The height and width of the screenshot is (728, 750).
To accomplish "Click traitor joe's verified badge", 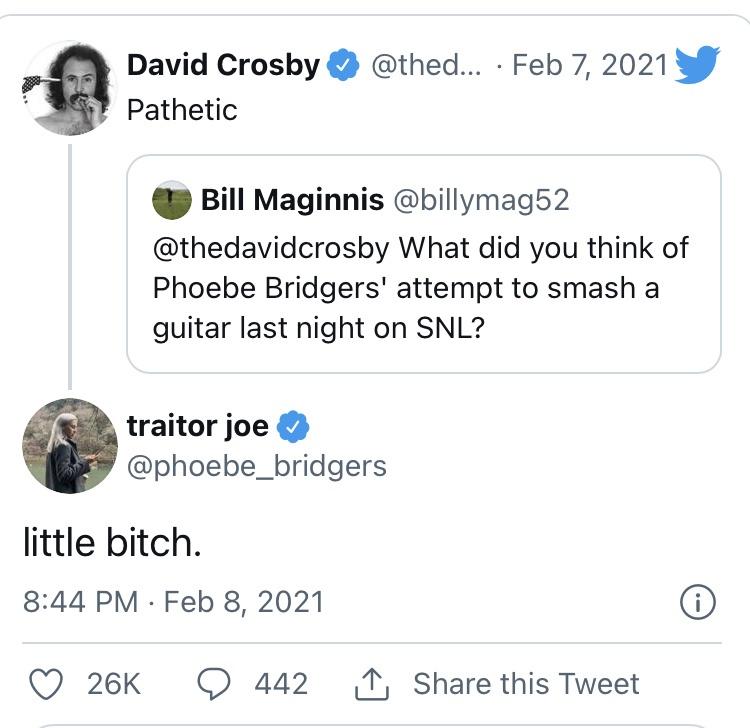I will click(293, 426).
